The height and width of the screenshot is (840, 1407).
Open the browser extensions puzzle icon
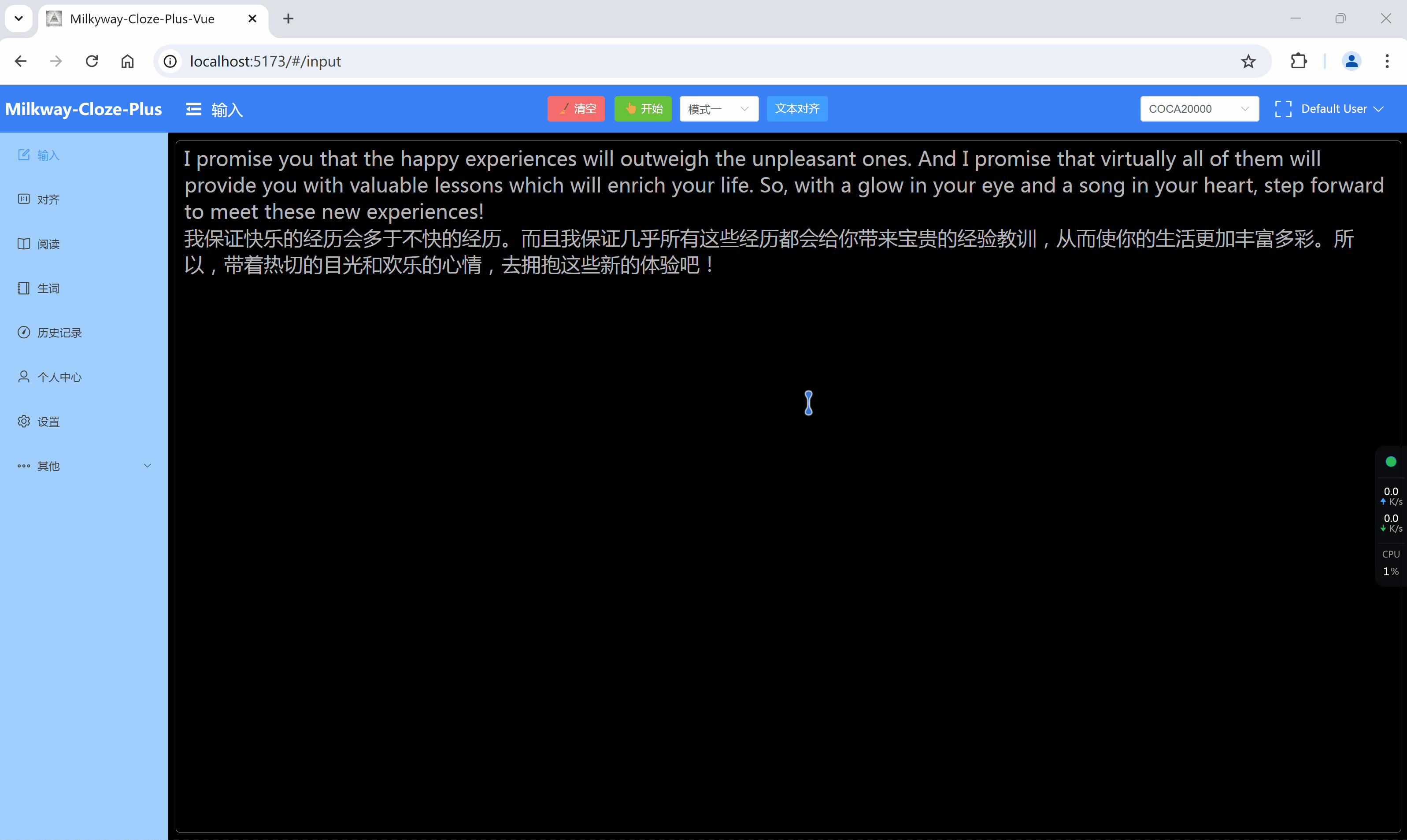tap(1299, 61)
